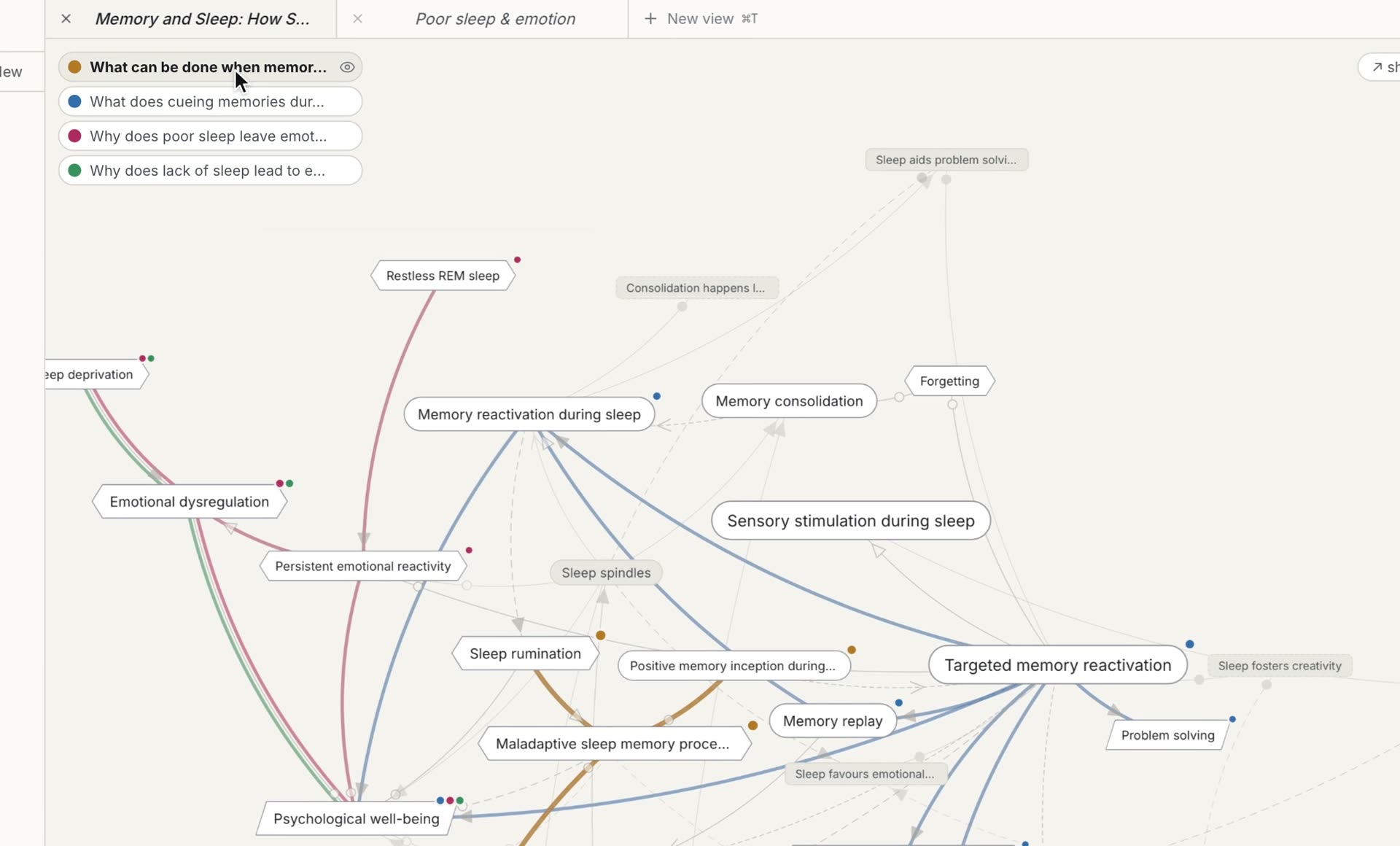Select 'What does cueing memories dur...' question
The image size is (1400, 846).
(x=210, y=101)
